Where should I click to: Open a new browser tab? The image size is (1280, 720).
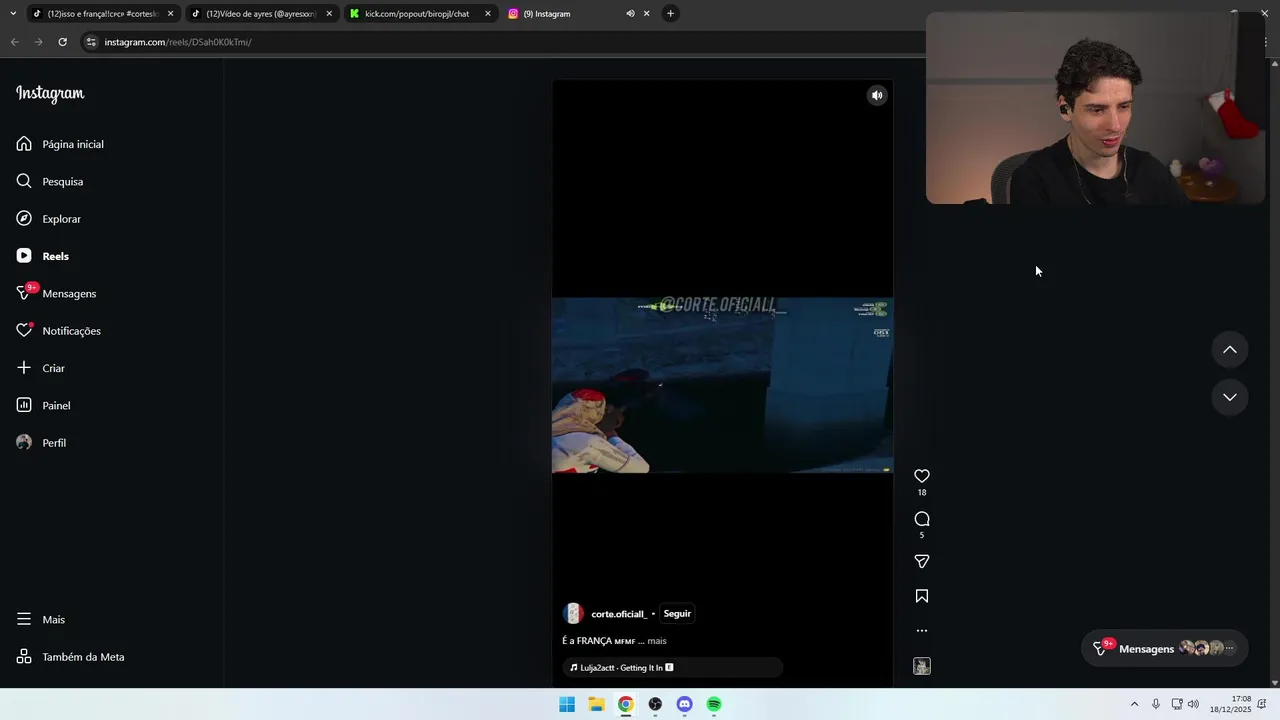671,14
